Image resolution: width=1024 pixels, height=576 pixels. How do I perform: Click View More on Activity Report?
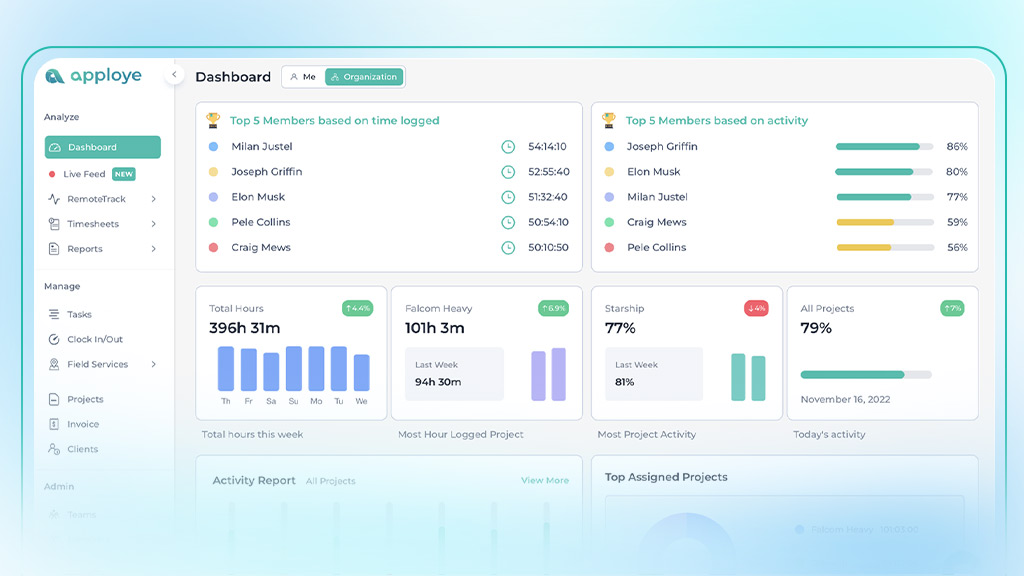(x=544, y=480)
